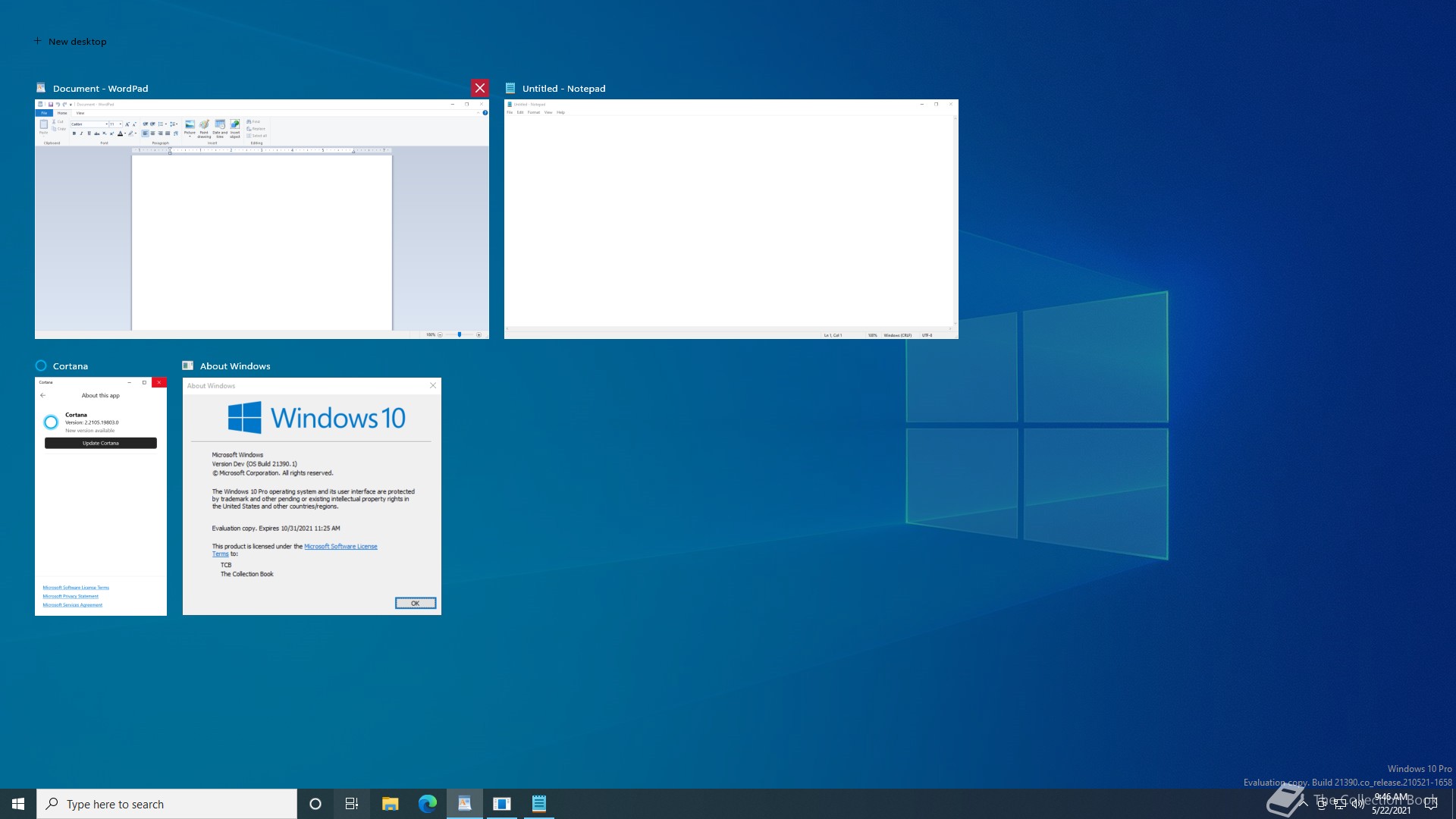This screenshot has height=819, width=1456.
Task: Select the WordPad taskbar button
Action: [464, 804]
